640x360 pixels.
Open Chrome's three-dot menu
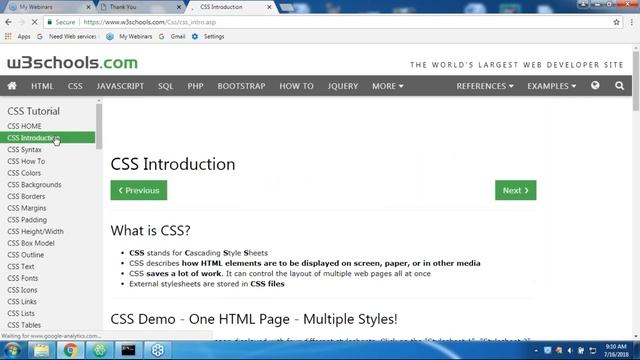click(631, 22)
